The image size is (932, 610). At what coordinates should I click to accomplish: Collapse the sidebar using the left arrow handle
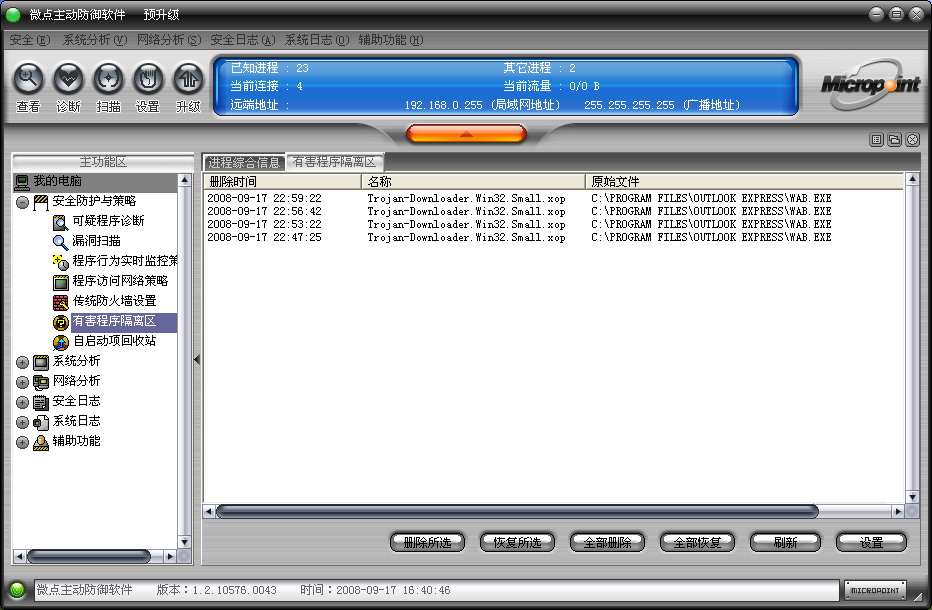click(197, 360)
